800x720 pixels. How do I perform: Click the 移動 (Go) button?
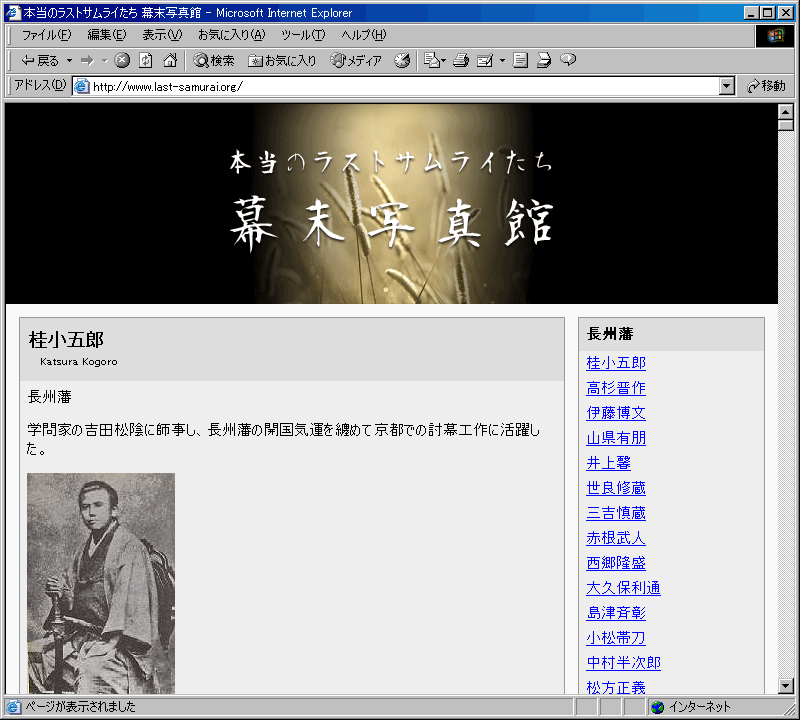click(x=766, y=86)
